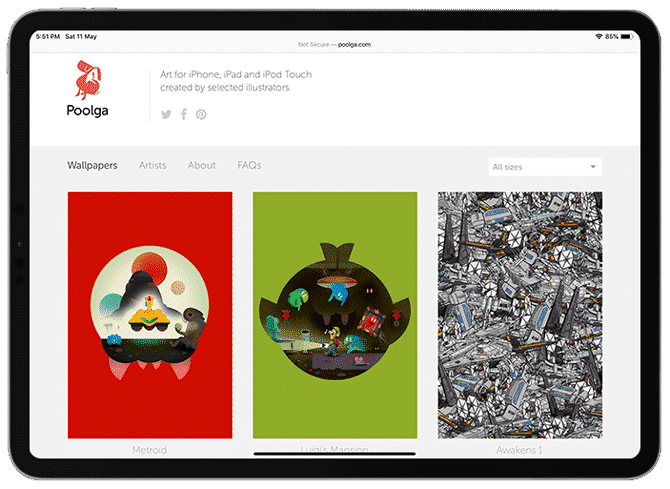This screenshot has height=489, width=670.
Task: Tap the Sat 11 May date text
Action: 81,37
